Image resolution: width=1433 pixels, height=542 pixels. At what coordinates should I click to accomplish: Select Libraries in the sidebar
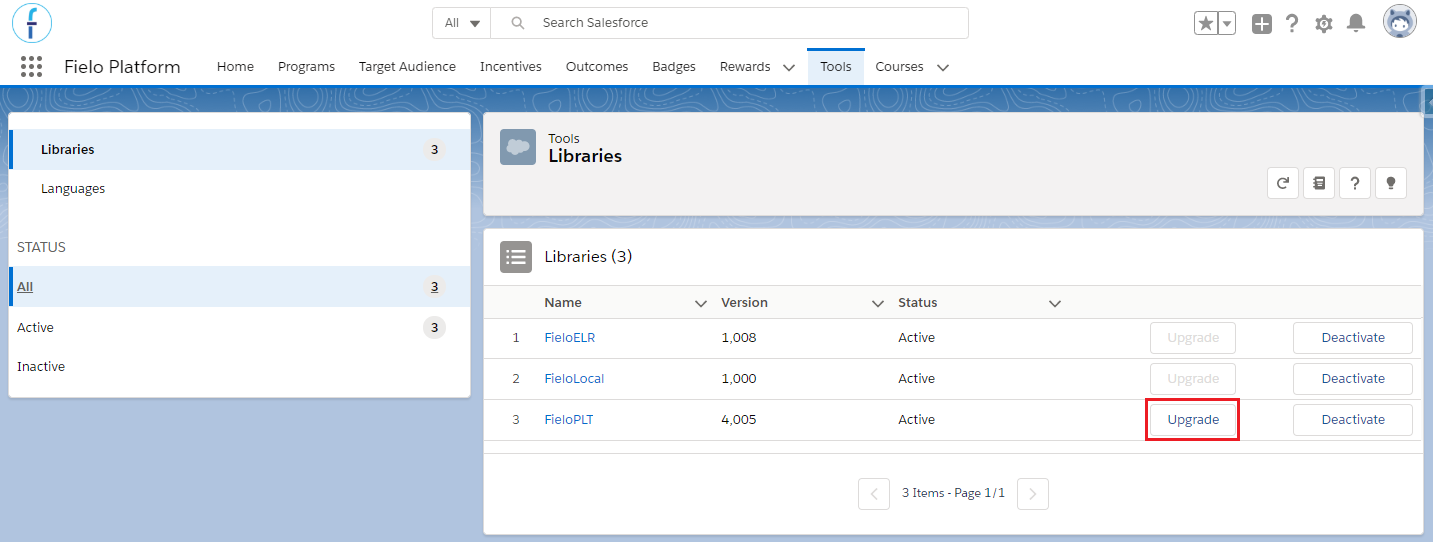tap(239, 149)
